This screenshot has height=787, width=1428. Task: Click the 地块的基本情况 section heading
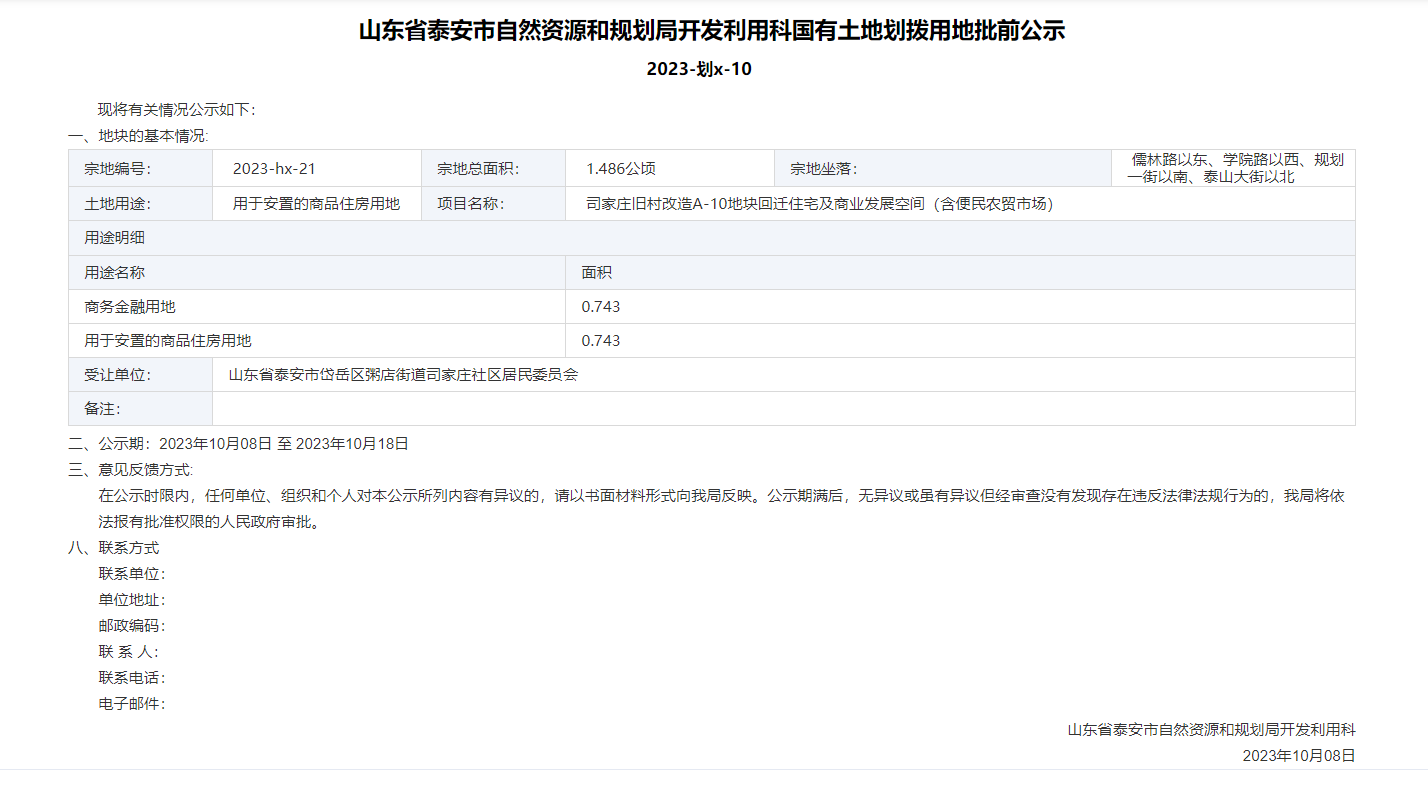tap(138, 136)
